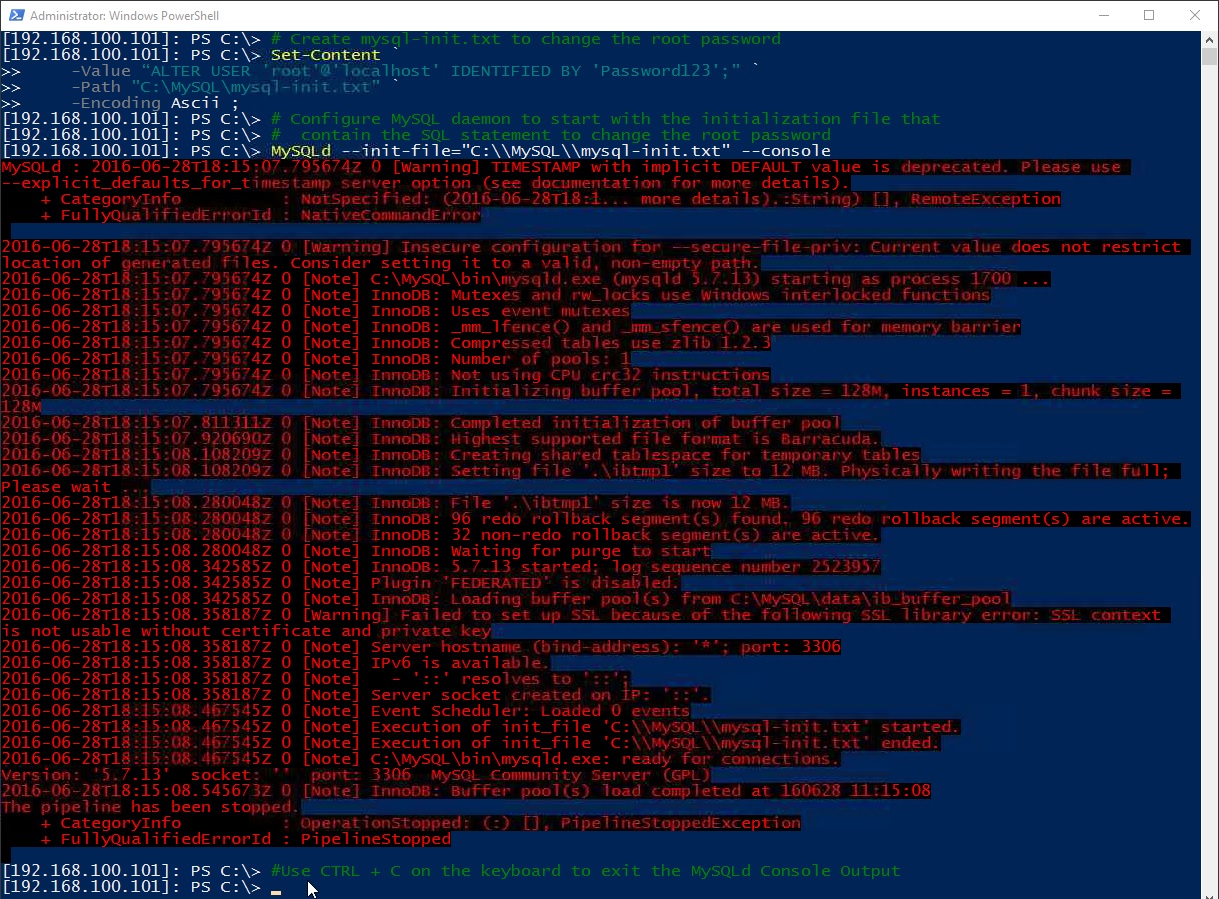Screen dimensions: 1219x899
Task: Click the 'Set-Content' command text
Action: point(326,55)
